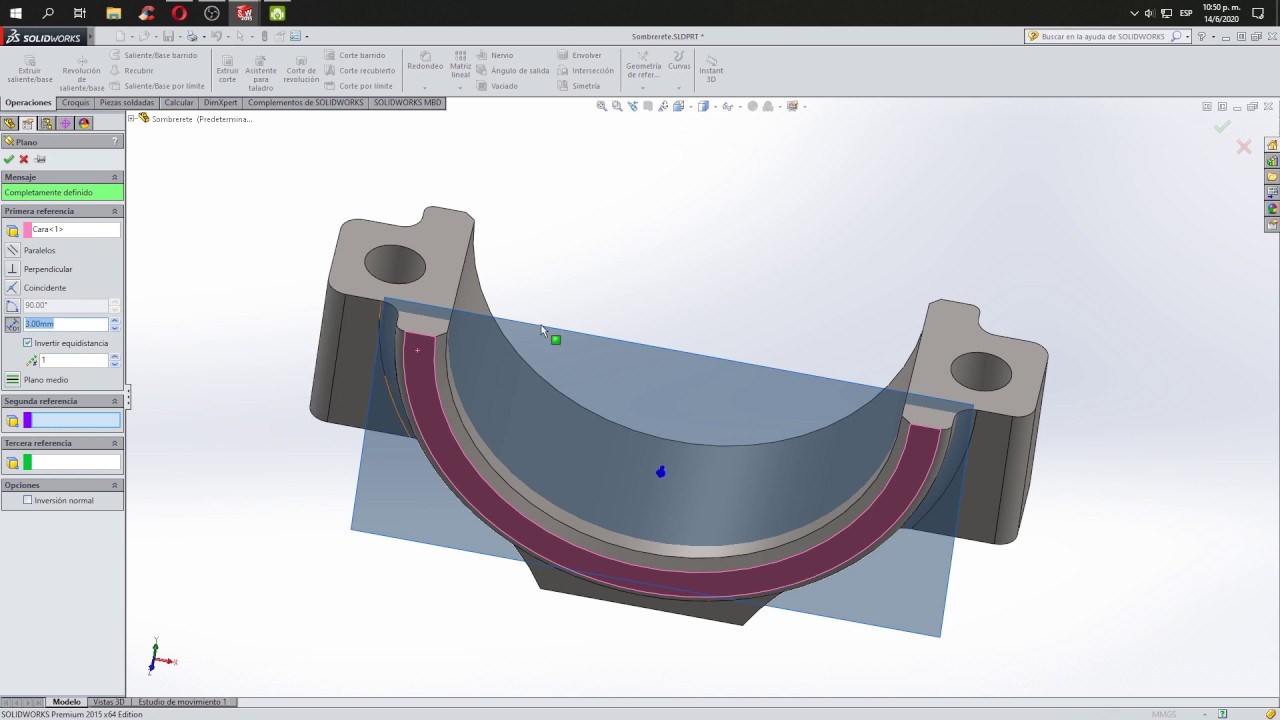Enable the Inversión normal checkbox
1280x720 pixels.
(28, 500)
